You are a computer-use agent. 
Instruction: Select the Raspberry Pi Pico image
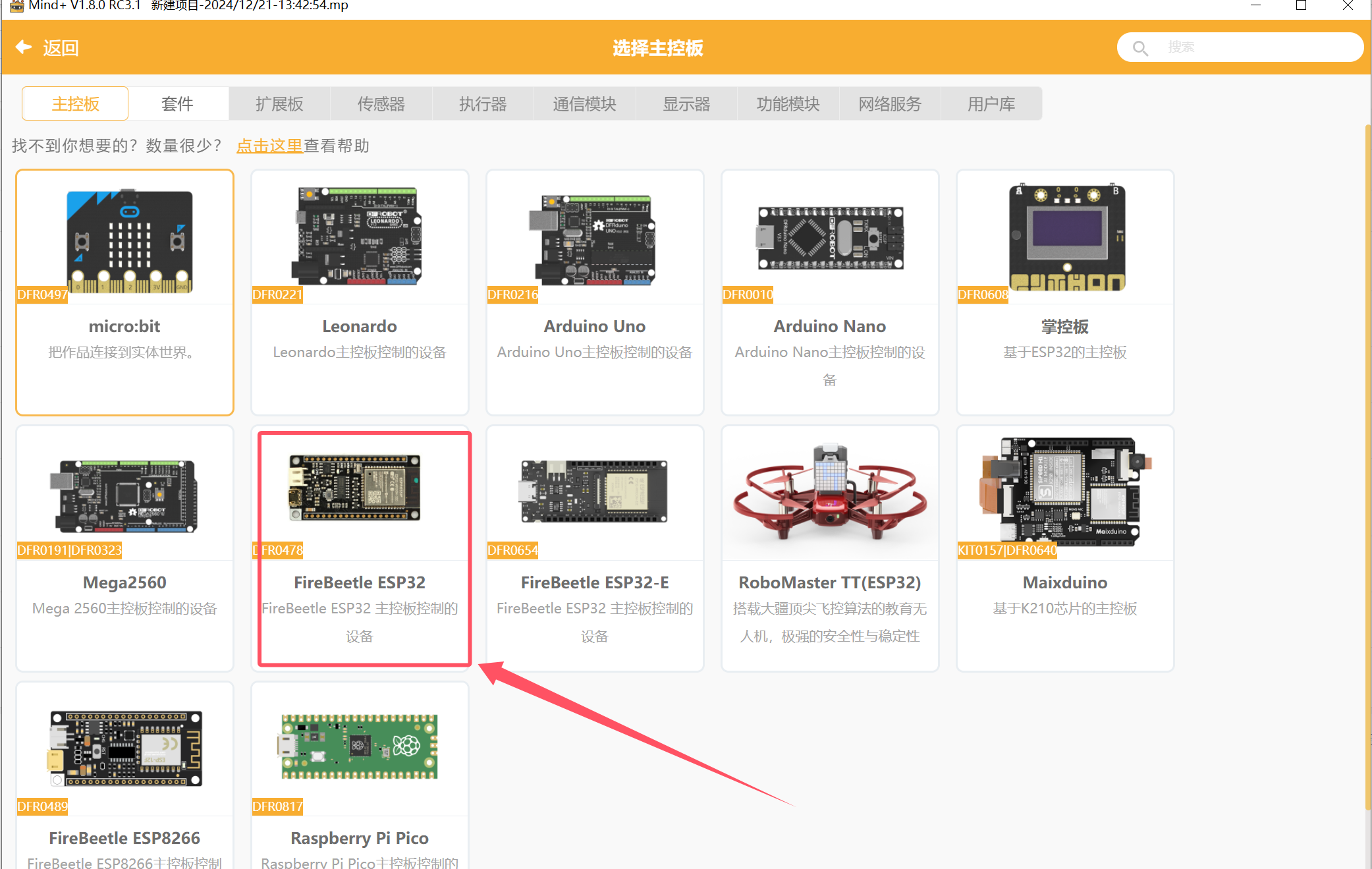pyautogui.click(x=359, y=746)
